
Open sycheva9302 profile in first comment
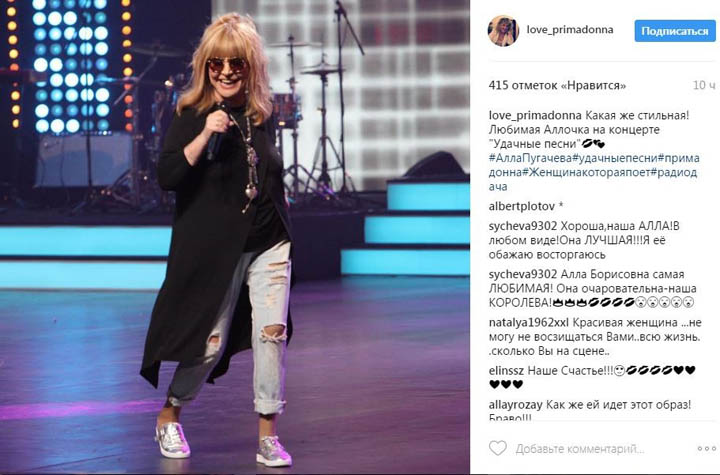pyautogui.click(x=523, y=226)
